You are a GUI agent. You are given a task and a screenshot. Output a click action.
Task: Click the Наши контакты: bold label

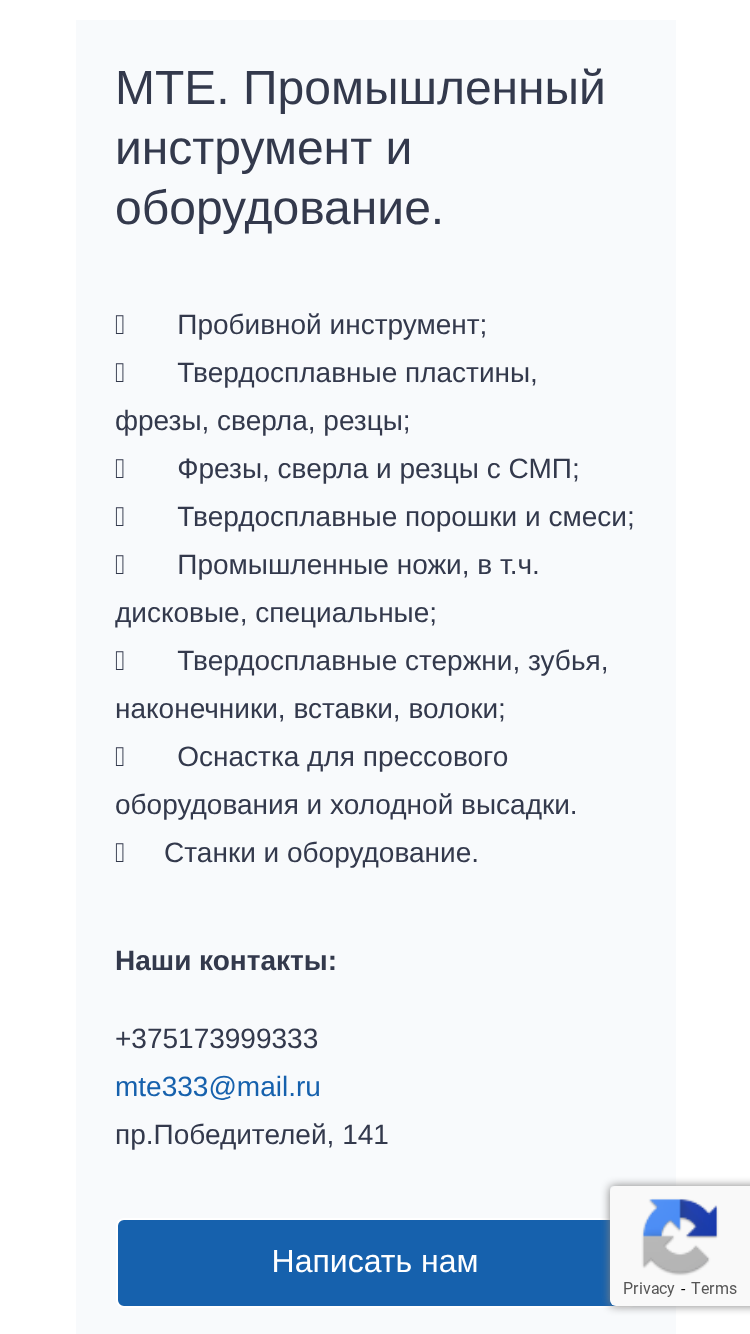226,961
